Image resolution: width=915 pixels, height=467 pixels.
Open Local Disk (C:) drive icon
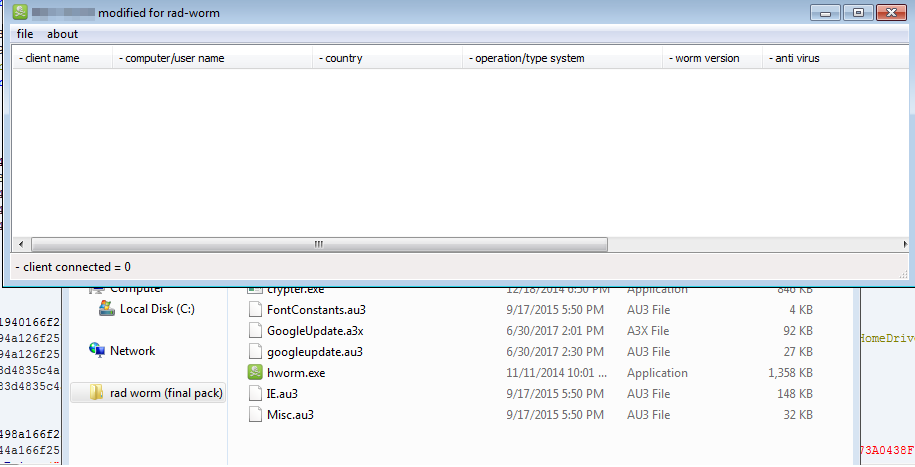107,309
